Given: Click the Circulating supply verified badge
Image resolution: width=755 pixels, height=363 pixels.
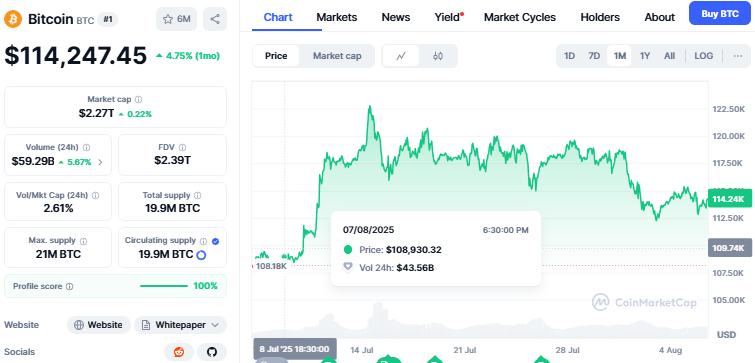Looking at the screenshot, I should (215, 241).
